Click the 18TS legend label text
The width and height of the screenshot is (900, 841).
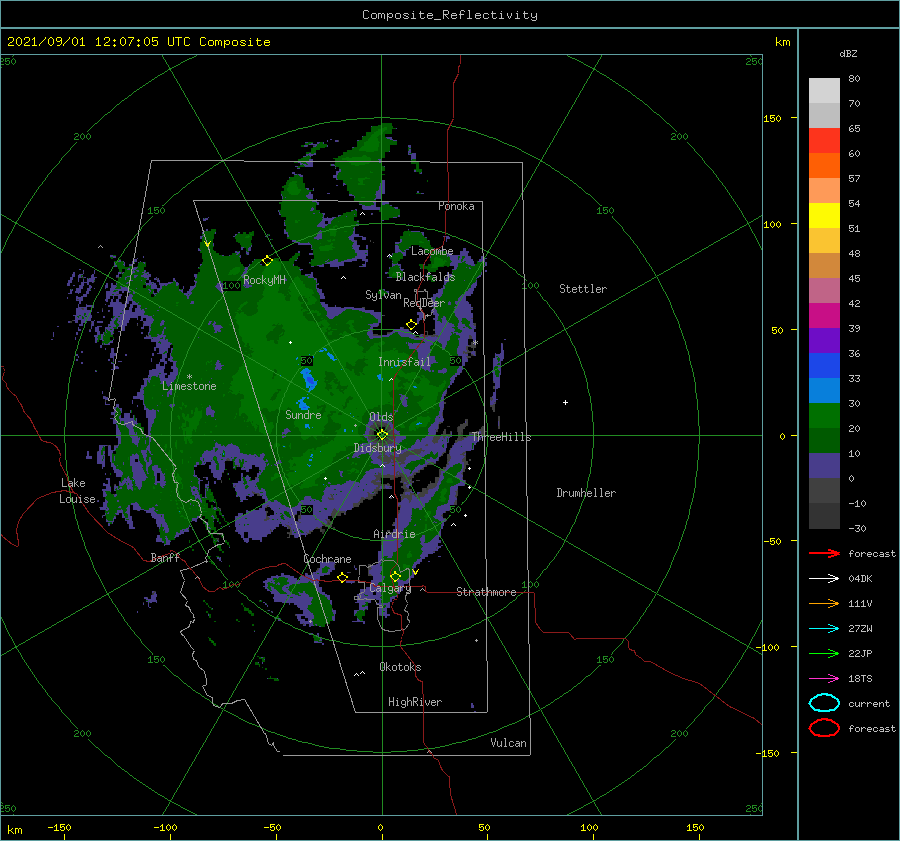point(860,679)
